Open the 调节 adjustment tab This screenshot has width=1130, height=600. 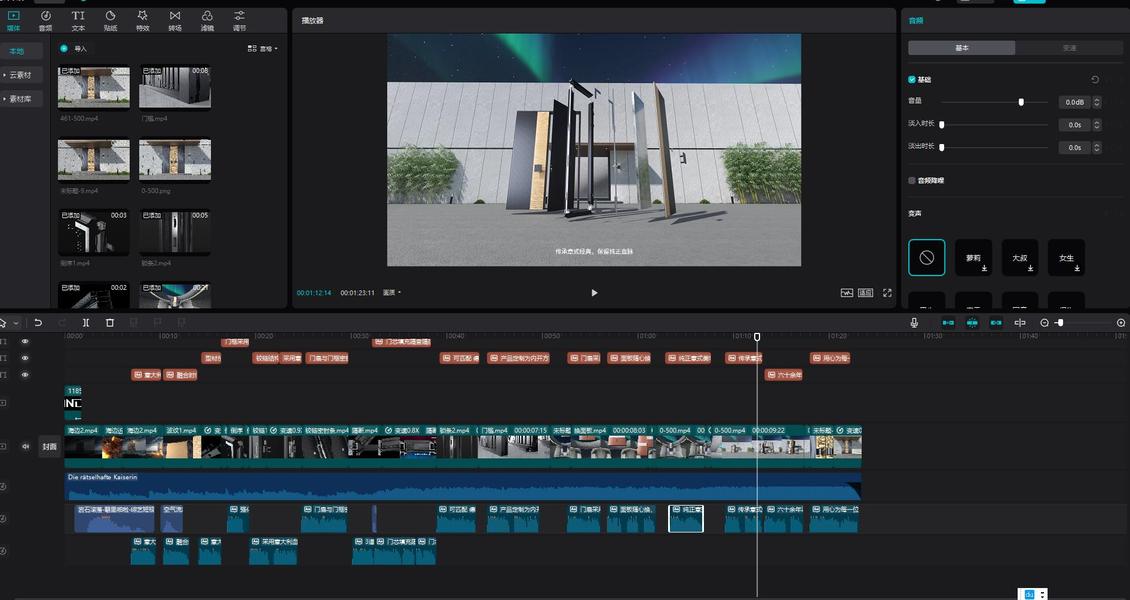point(239,21)
